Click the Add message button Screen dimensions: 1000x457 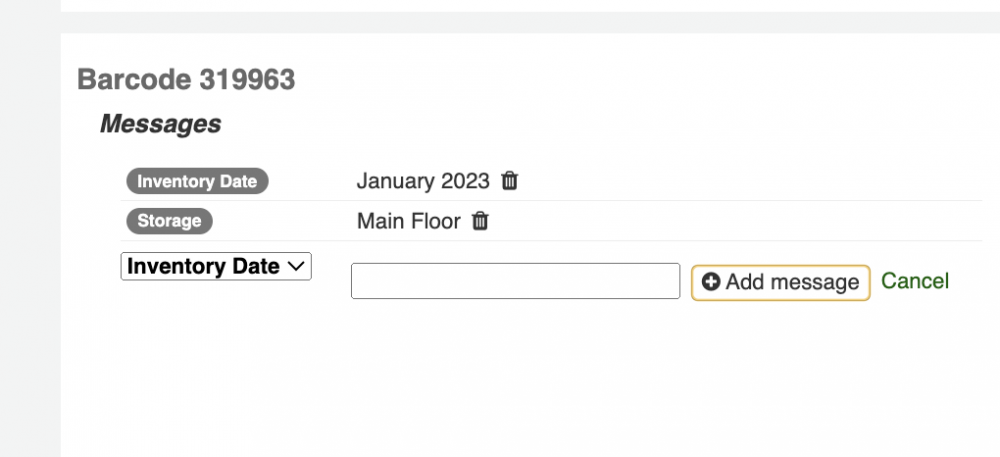[781, 282]
